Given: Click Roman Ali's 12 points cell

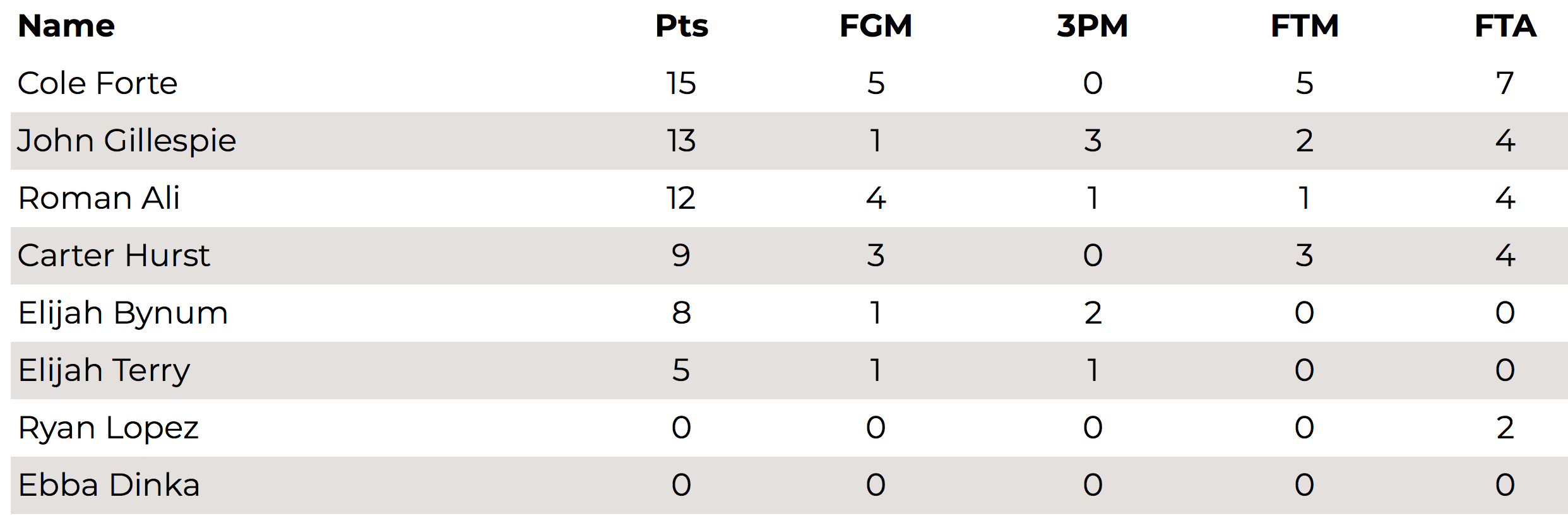Looking at the screenshot, I should pos(681,198).
